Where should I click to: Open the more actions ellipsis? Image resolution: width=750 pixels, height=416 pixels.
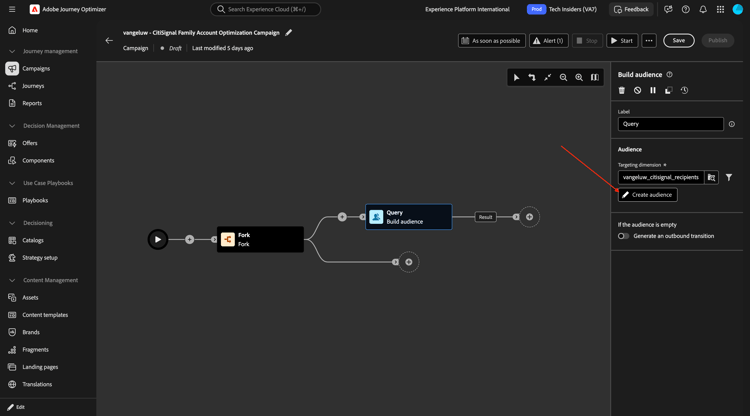(649, 41)
